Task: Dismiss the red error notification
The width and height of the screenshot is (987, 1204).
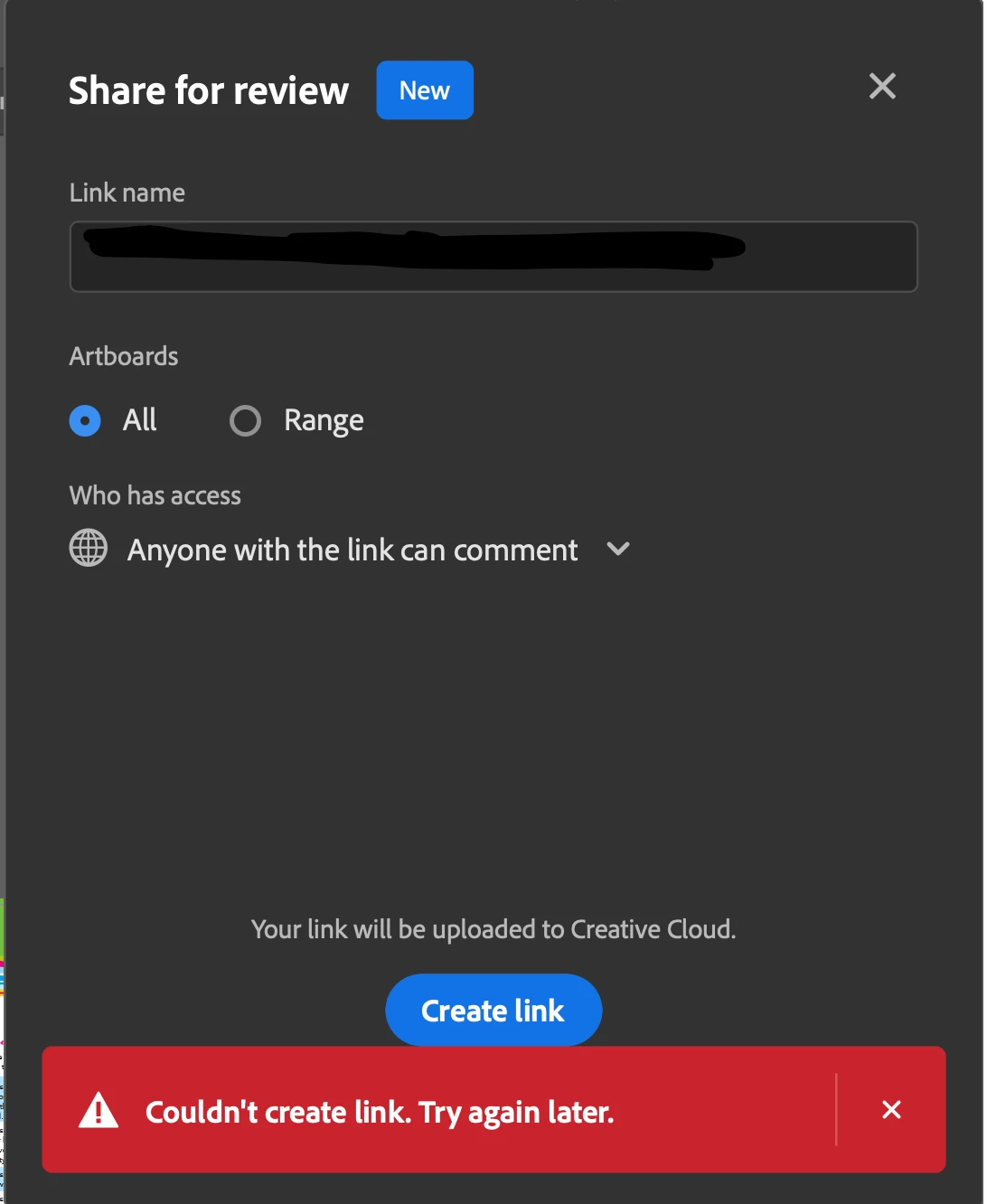Action: (x=891, y=1110)
